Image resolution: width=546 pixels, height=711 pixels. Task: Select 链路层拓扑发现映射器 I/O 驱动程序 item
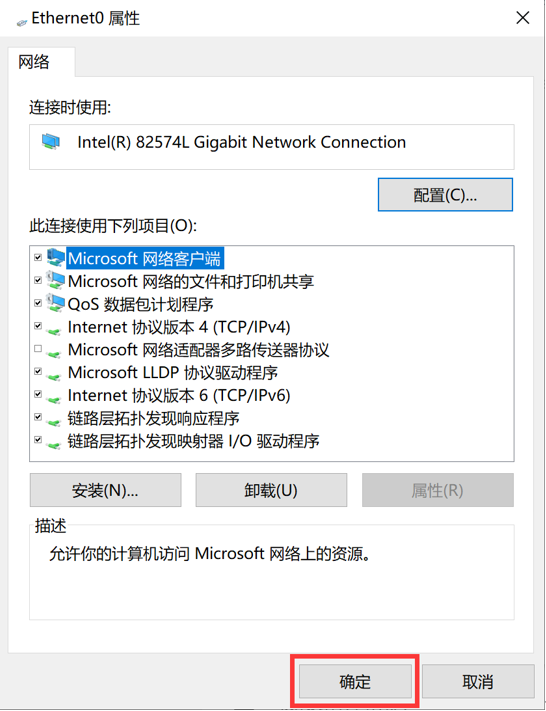[193, 441]
